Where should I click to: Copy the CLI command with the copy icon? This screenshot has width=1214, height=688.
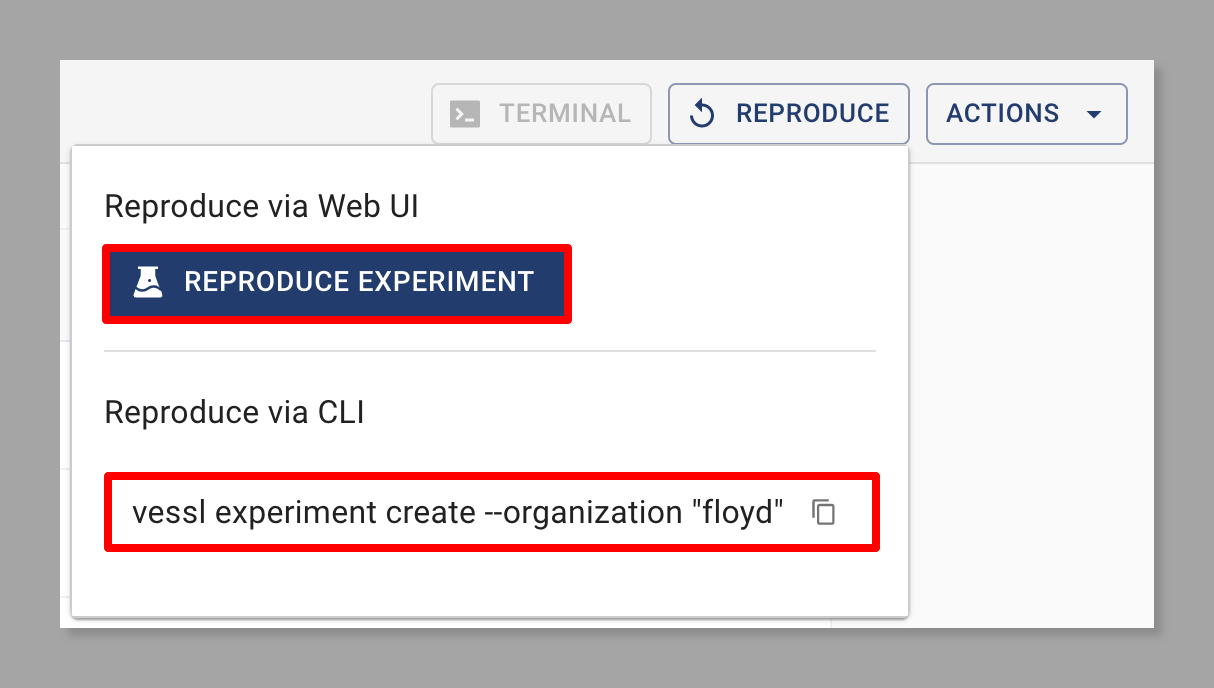pos(823,512)
